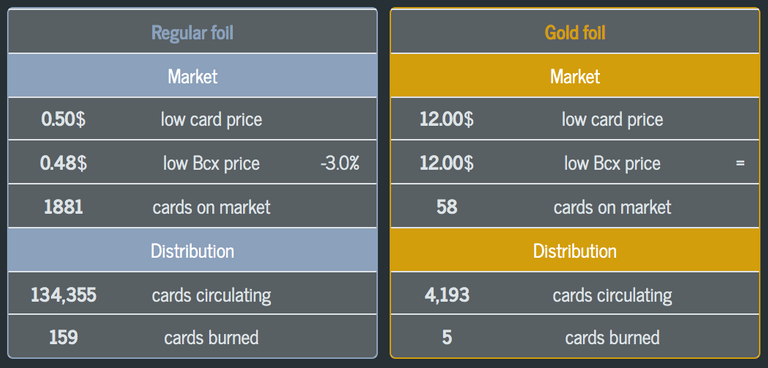Select the Gold foil Market section heading

pyautogui.click(x=575, y=76)
